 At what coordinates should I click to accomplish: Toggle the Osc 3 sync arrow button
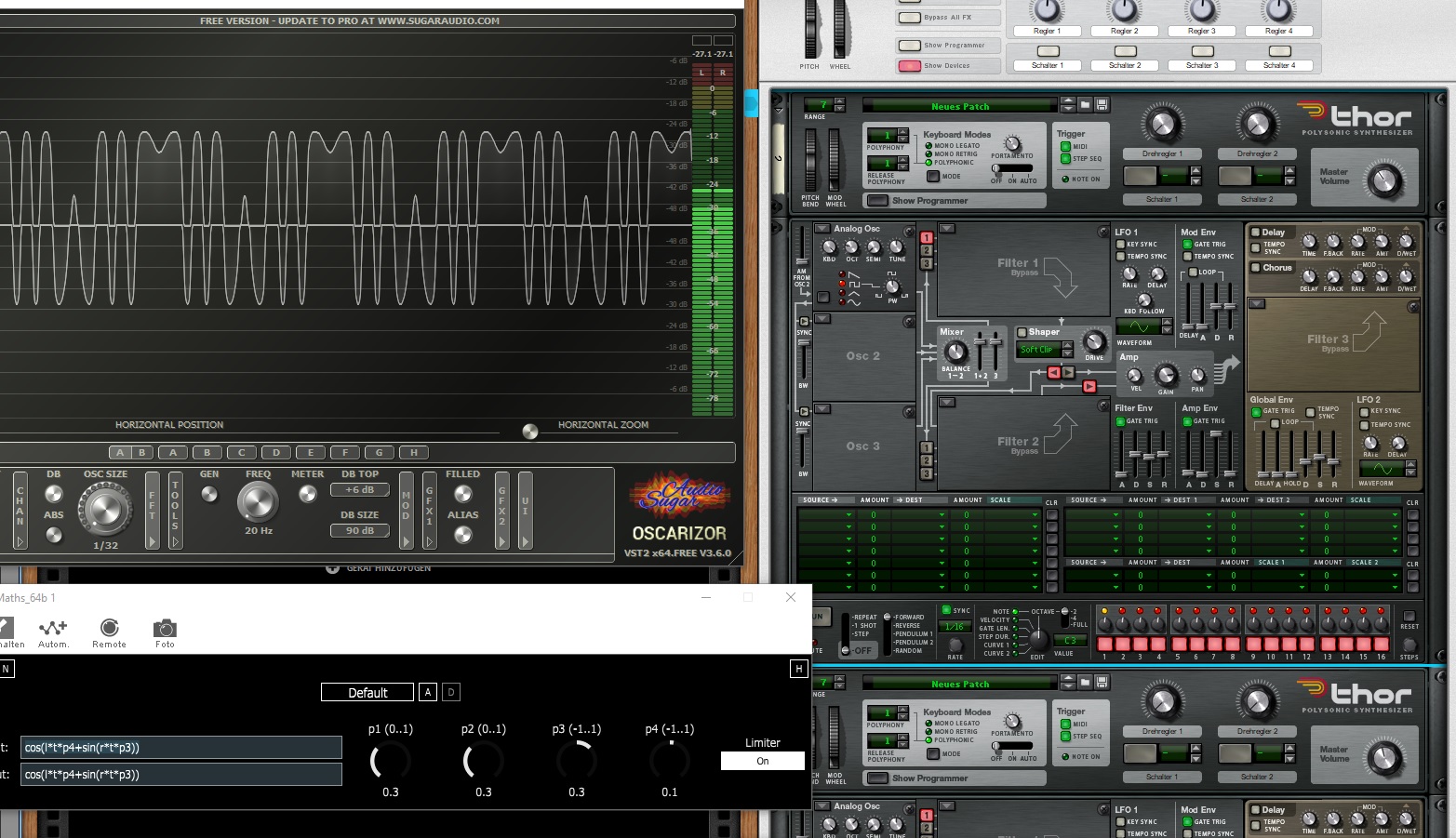tap(804, 412)
